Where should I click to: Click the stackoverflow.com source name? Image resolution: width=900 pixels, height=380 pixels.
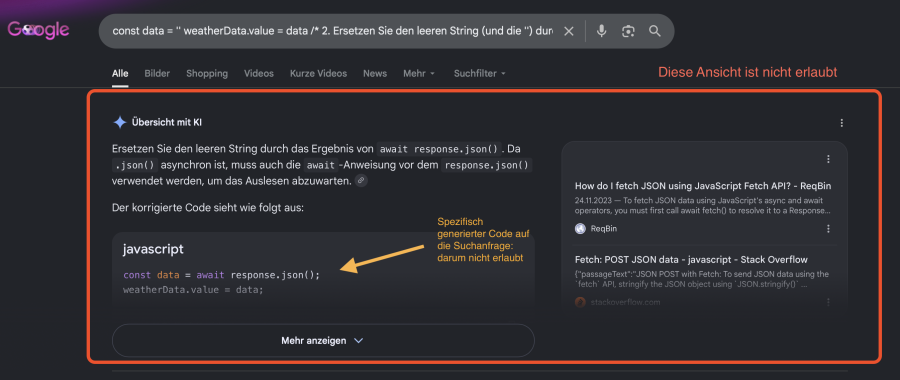[626, 302]
